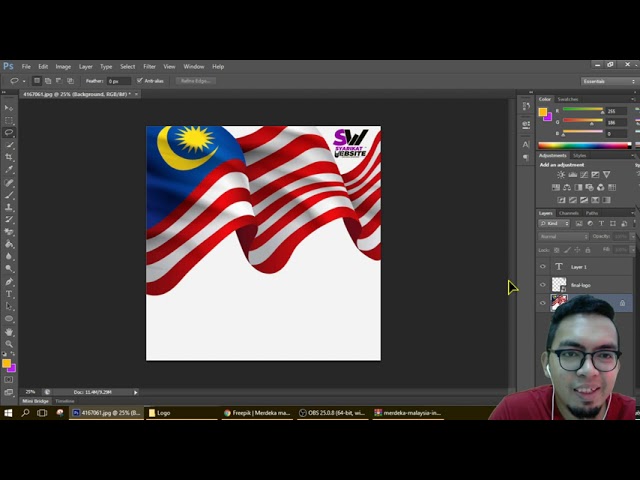The image size is (640, 480).
Task: Open OBS from the taskbar
Action: coord(332,413)
